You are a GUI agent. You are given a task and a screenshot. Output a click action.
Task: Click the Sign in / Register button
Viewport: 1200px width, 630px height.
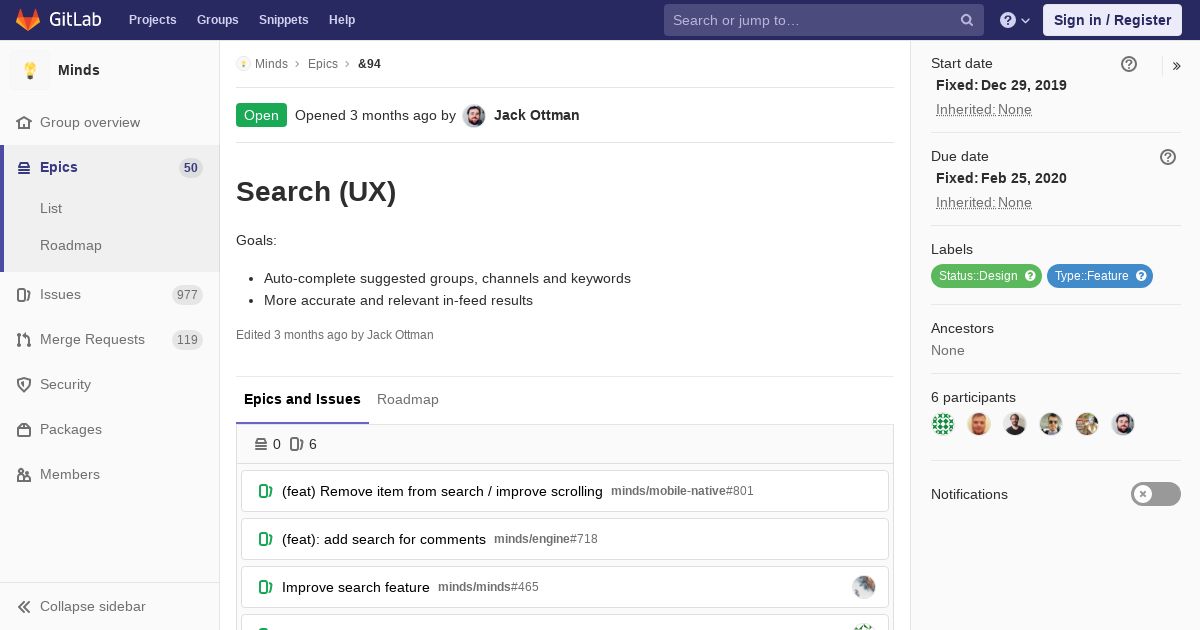point(1112,20)
